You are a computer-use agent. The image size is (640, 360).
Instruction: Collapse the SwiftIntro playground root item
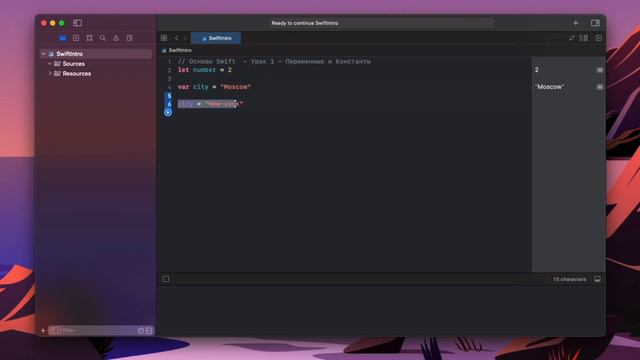43,54
